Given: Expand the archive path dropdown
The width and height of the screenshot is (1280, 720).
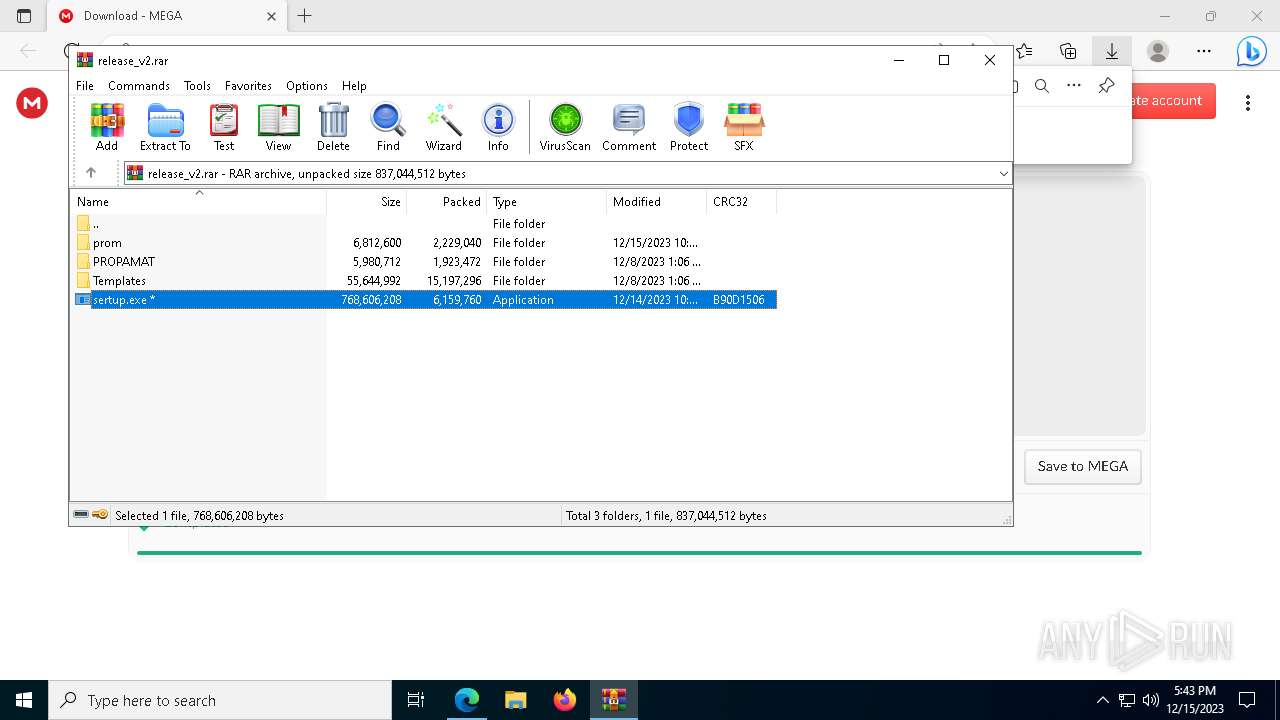Looking at the screenshot, I should click(1003, 173).
